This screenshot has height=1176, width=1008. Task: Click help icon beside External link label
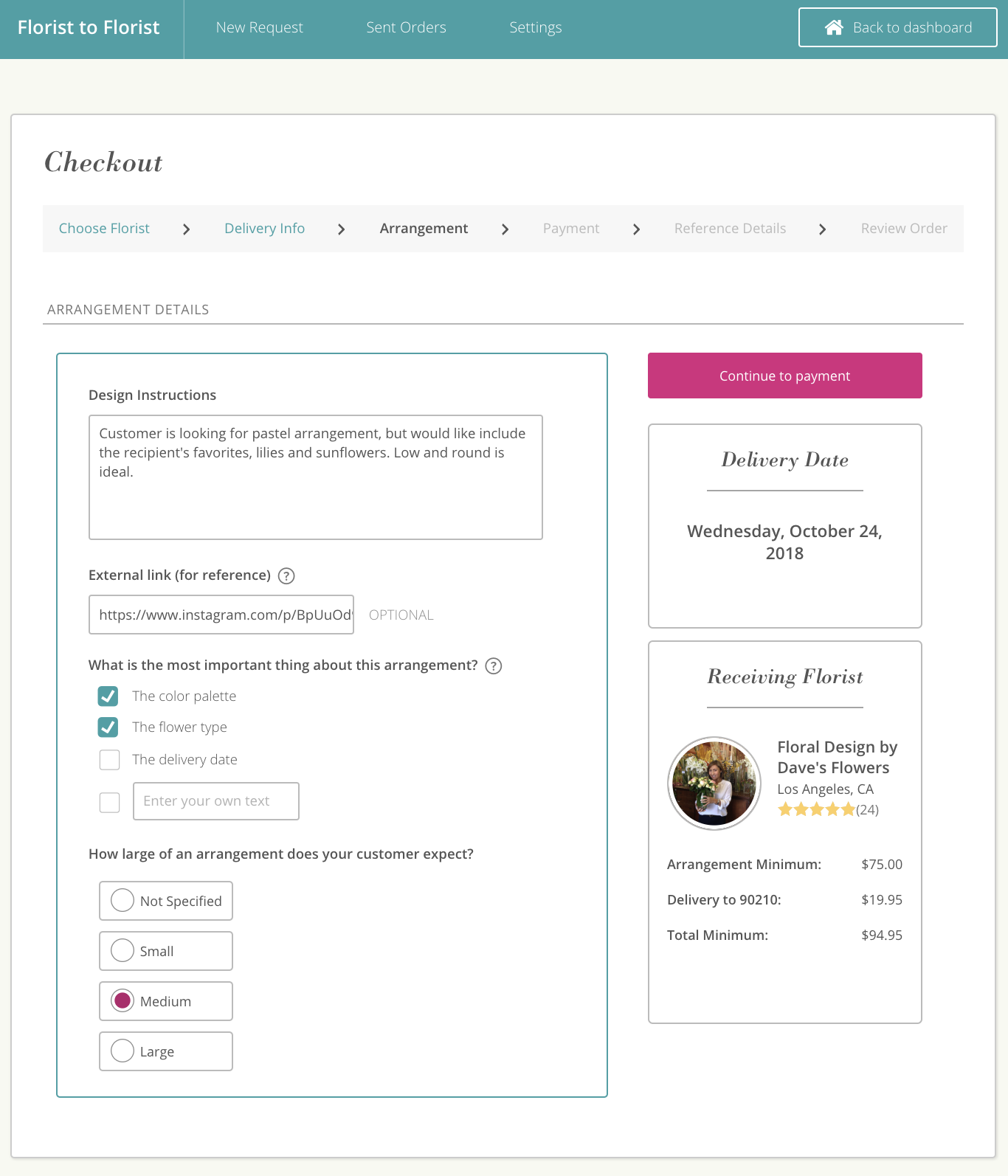(286, 576)
